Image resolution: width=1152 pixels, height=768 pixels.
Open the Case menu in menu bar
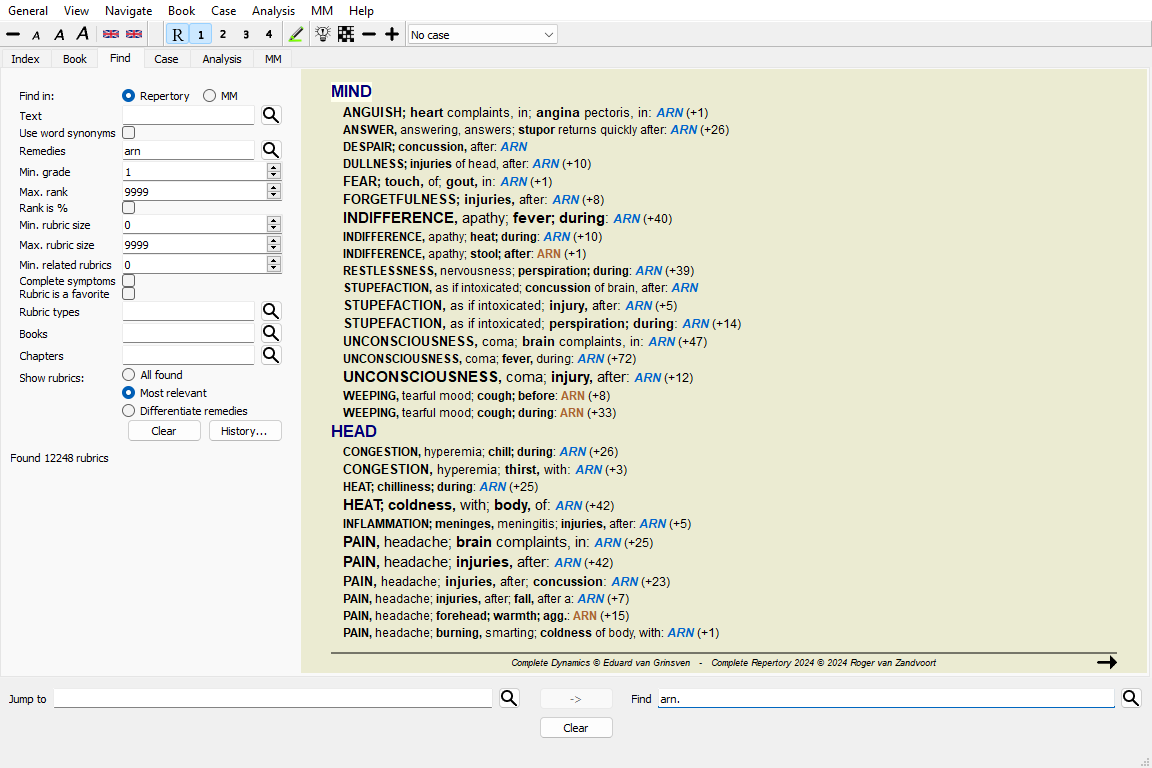coord(223,11)
